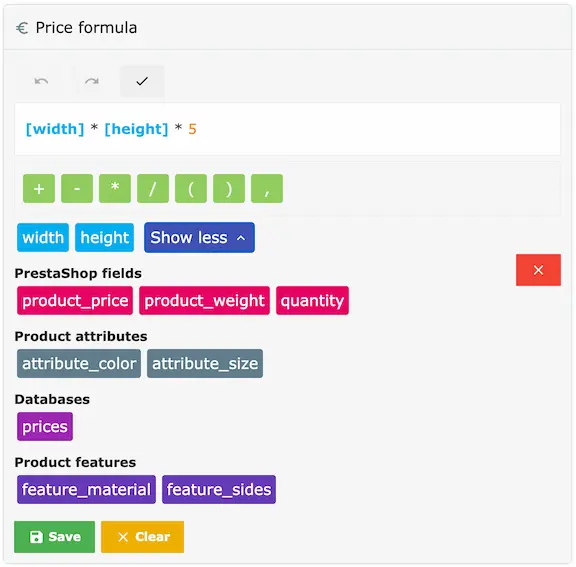The image size is (576, 567).
Task: Insert the comma separator
Action: pyautogui.click(x=267, y=189)
